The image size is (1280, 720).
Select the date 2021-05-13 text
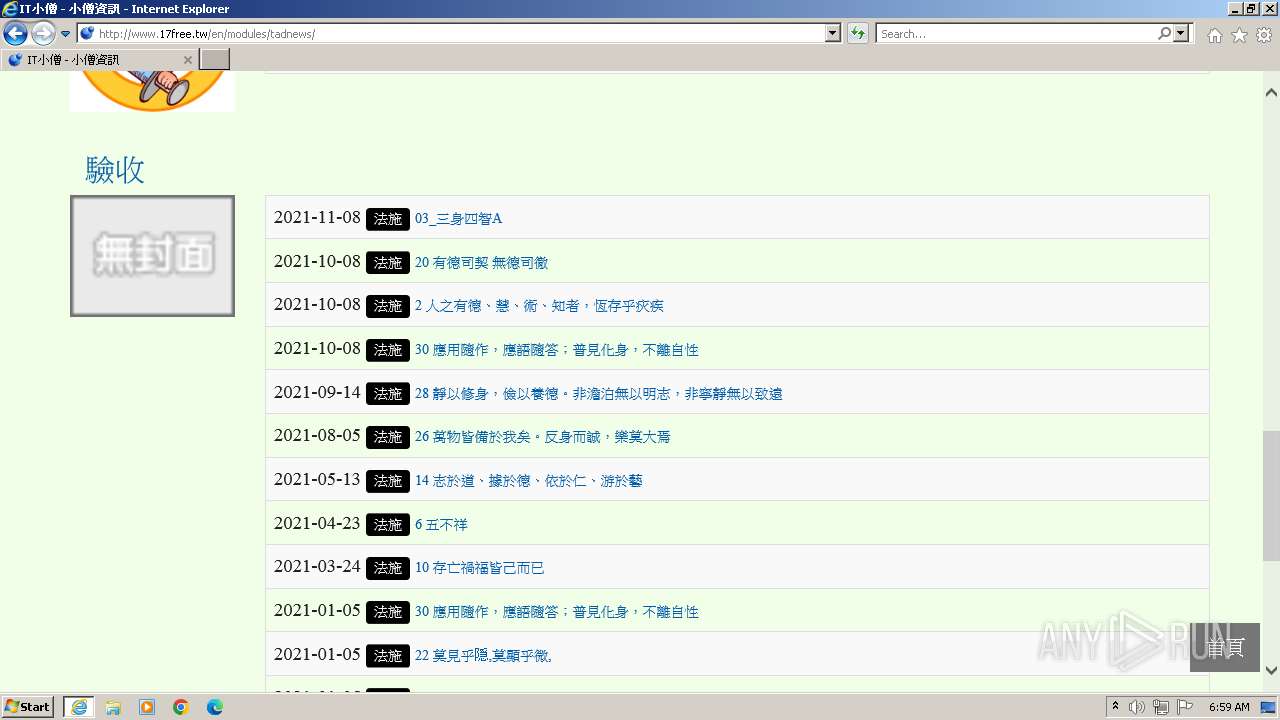click(317, 480)
